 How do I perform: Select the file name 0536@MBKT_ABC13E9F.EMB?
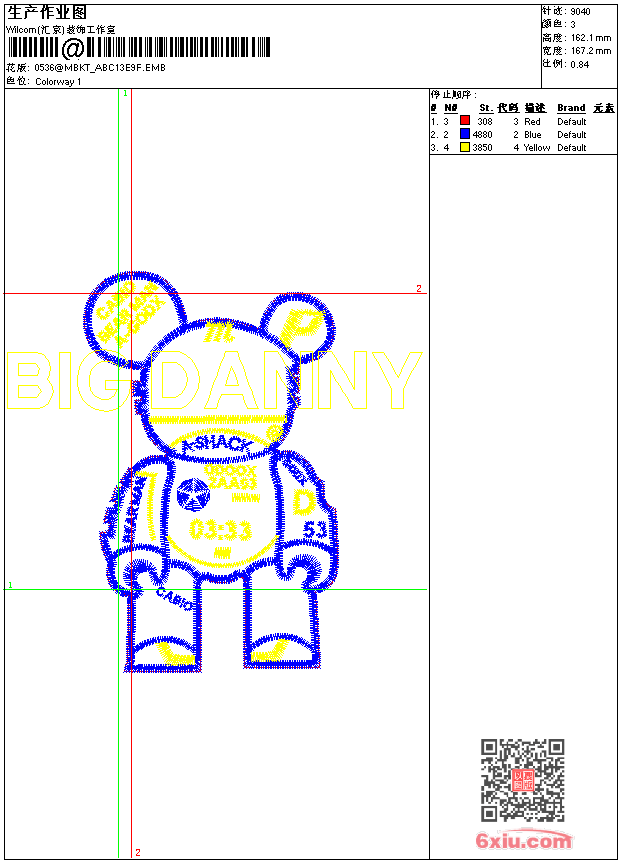click(100, 68)
